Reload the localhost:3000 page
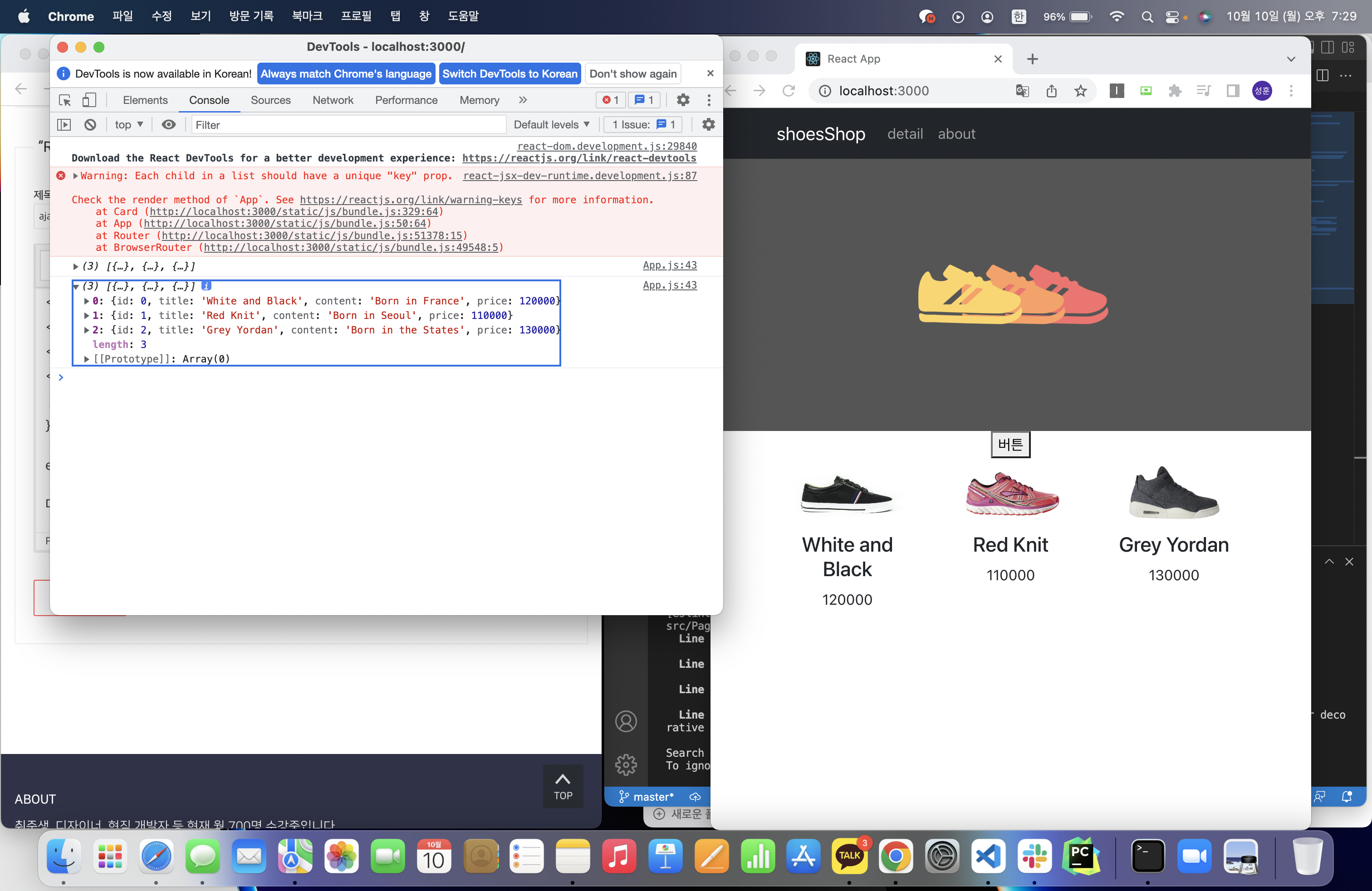1372x891 pixels. [x=788, y=91]
